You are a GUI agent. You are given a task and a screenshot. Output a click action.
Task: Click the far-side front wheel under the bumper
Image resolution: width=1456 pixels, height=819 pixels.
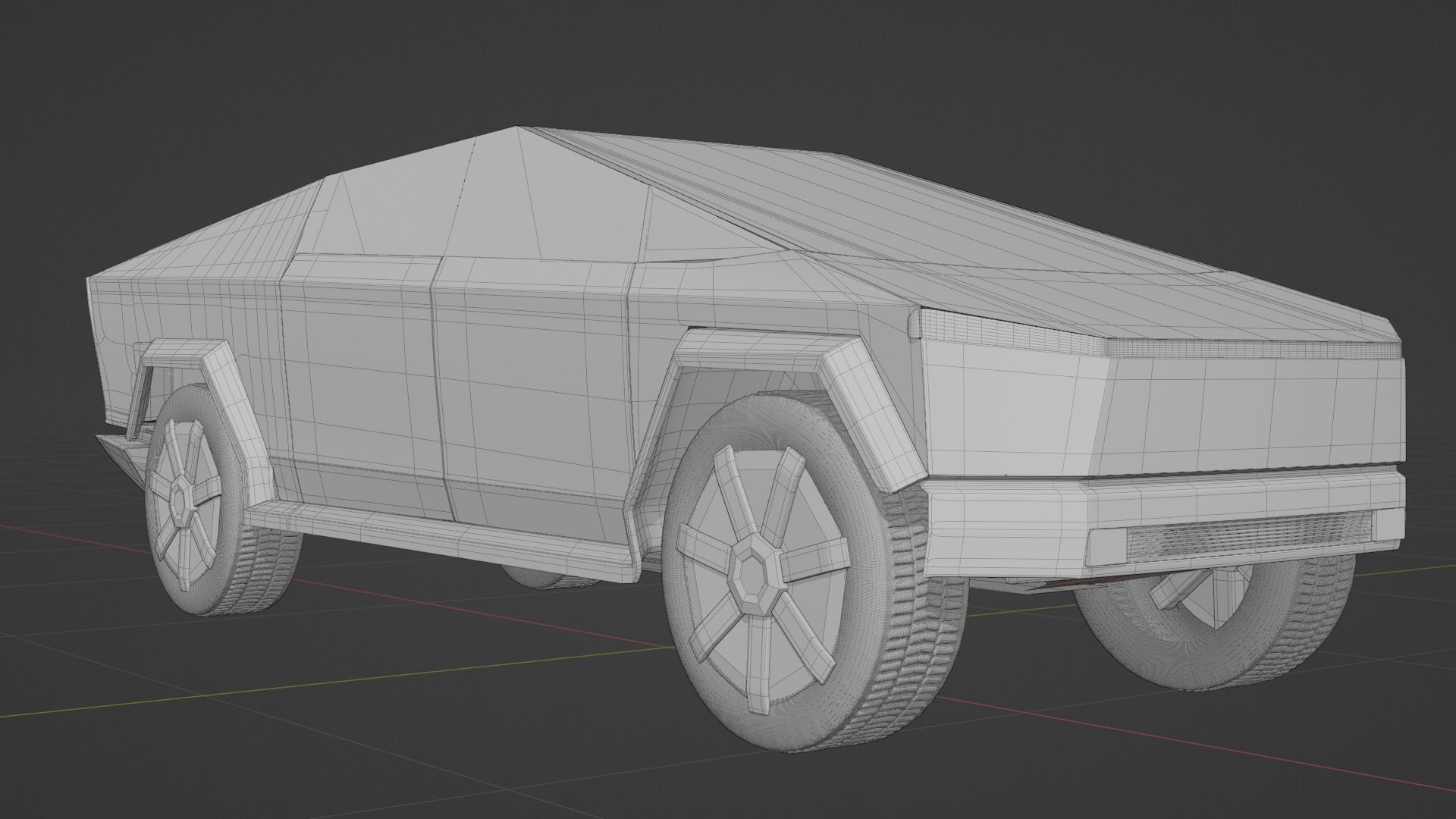1213,622
